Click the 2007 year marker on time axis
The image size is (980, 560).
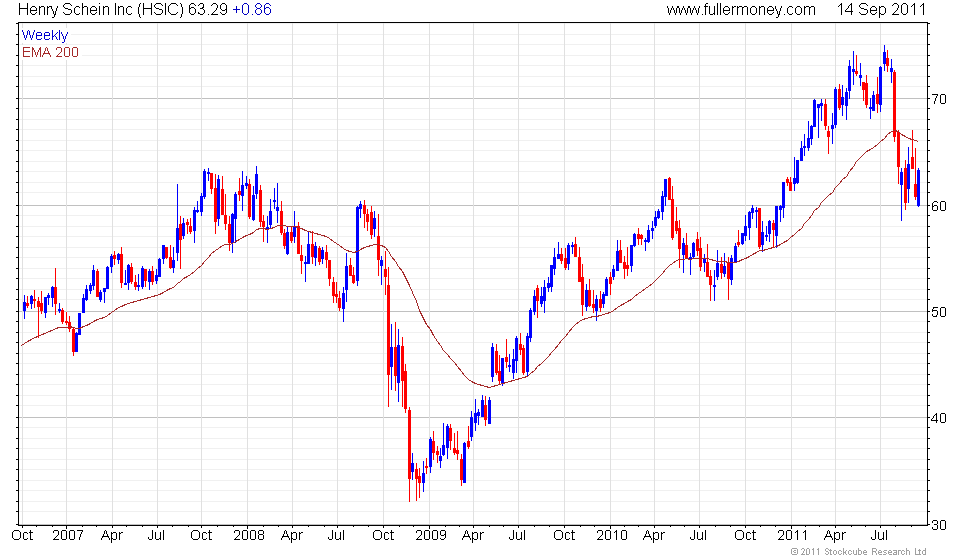68,536
